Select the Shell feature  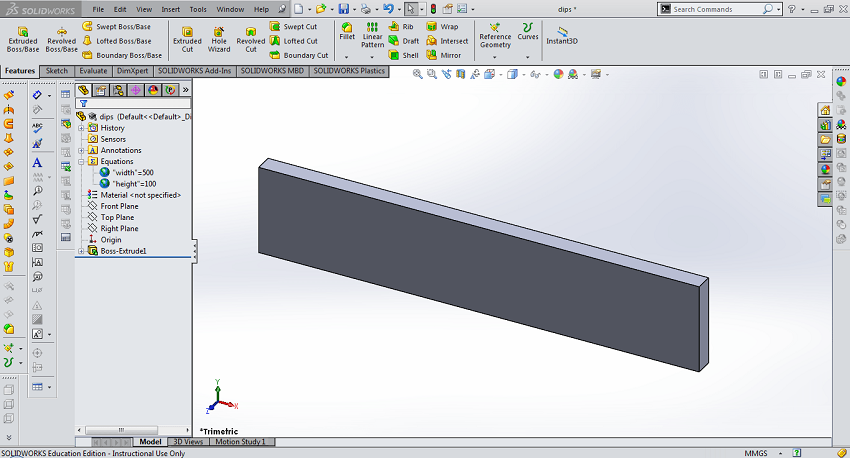pos(404,55)
